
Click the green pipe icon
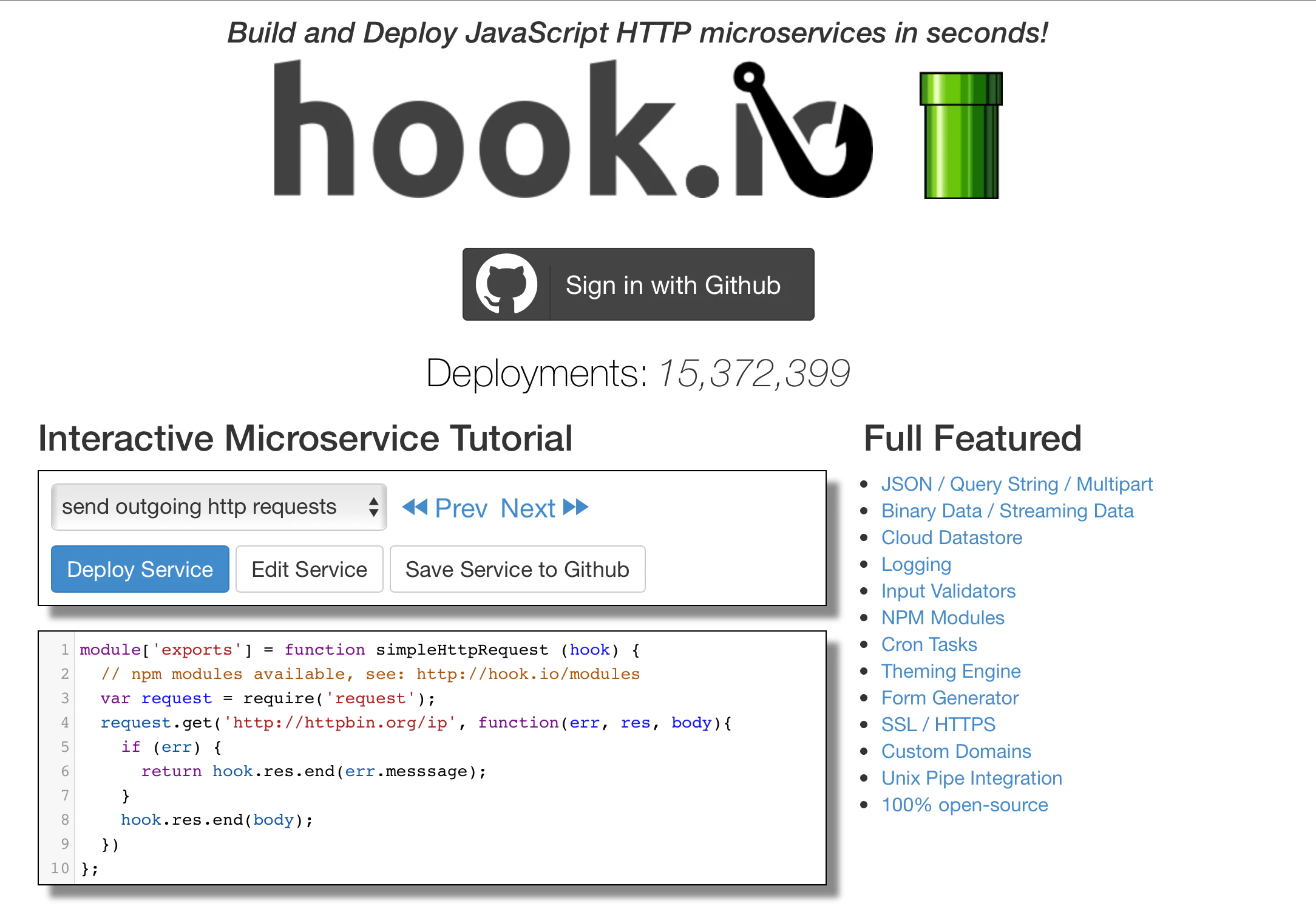tap(961, 134)
